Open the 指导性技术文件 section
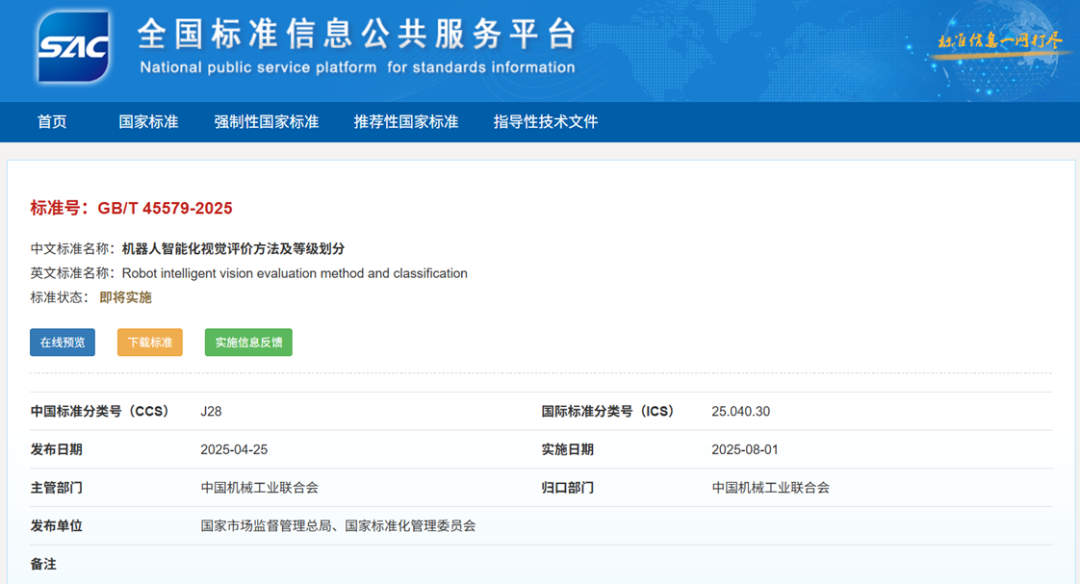Viewport: 1080px width, 584px height. tap(544, 121)
